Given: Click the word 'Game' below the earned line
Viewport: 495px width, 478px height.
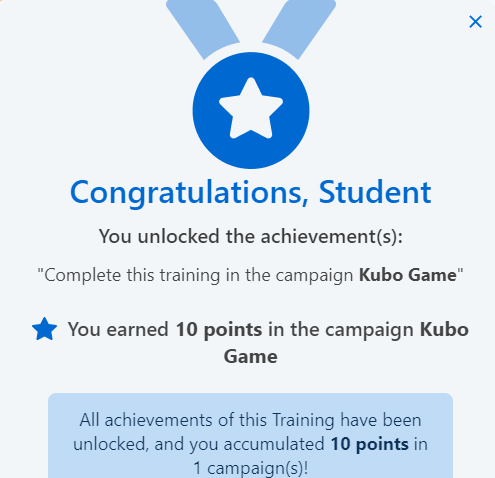Looking at the screenshot, I should click(251, 356).
